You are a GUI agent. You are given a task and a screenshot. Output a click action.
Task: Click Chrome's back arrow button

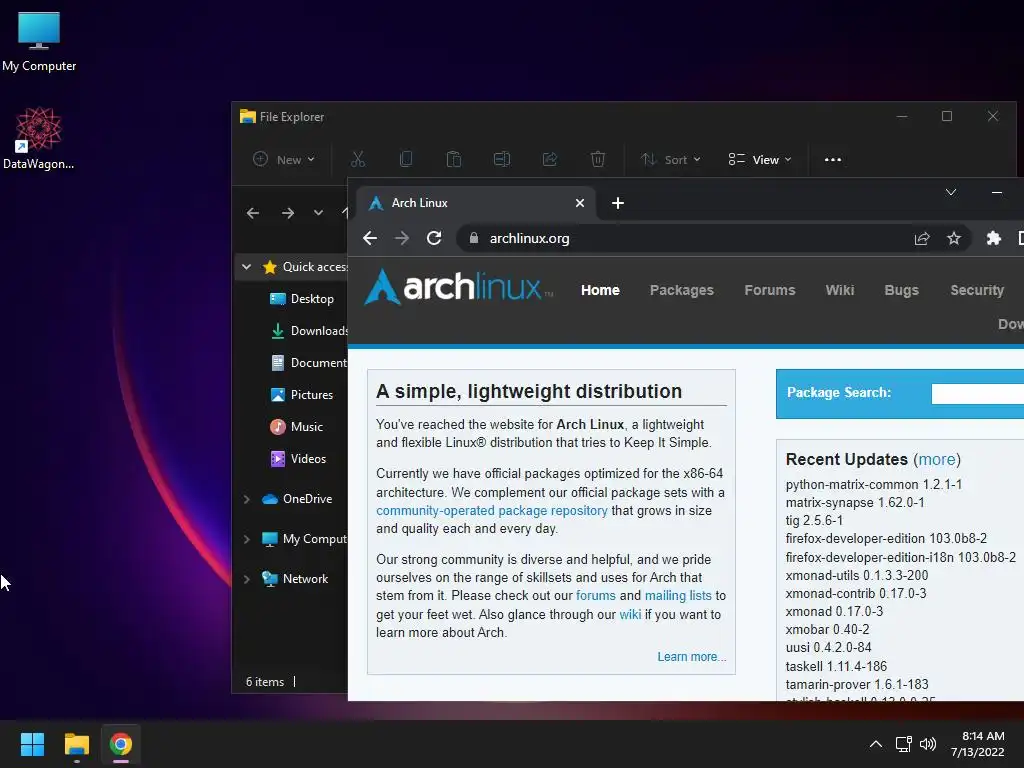point(370,238)
